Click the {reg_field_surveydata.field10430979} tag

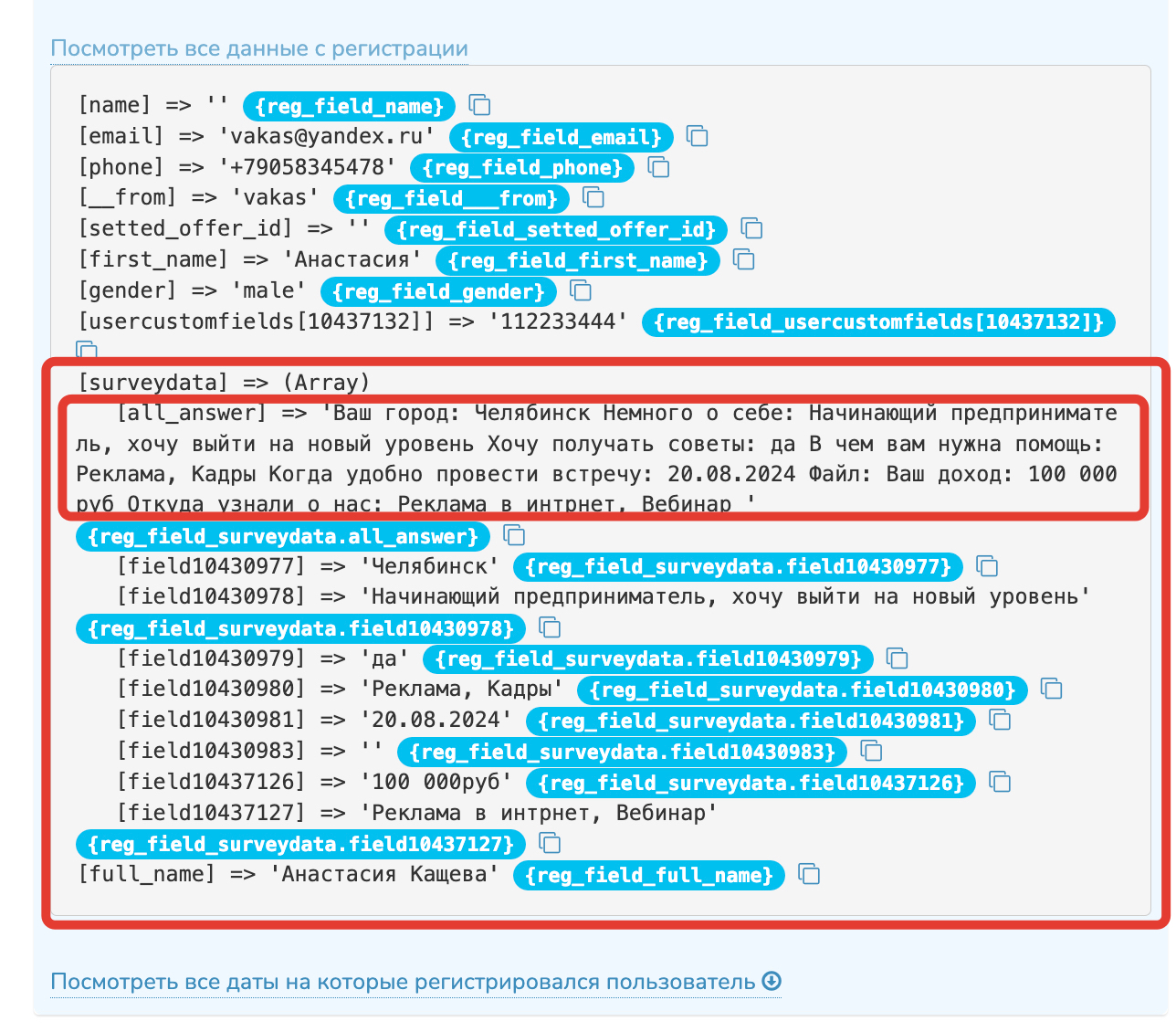pyautogui.click(x=648, y=658)
